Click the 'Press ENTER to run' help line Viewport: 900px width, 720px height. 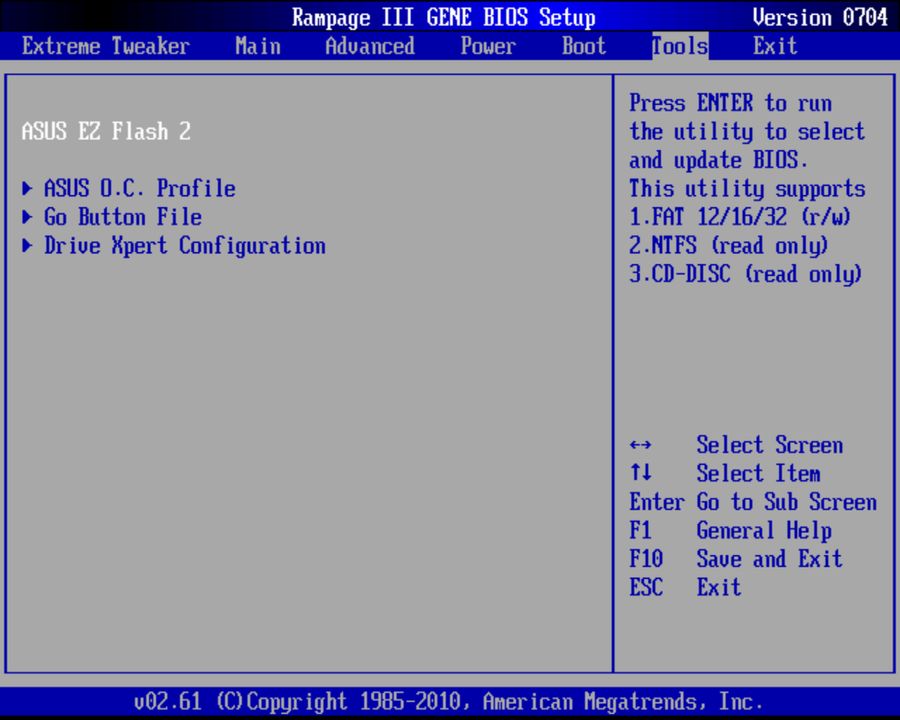click(730, 103)
